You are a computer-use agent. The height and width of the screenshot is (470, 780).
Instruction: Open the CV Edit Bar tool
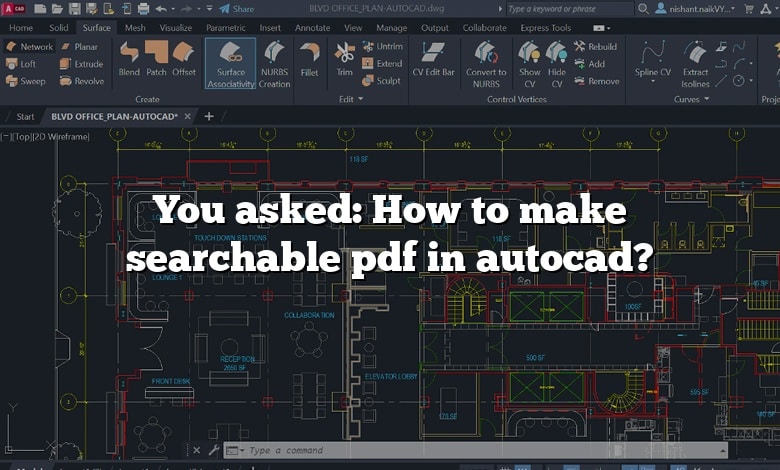pos(433,59)
